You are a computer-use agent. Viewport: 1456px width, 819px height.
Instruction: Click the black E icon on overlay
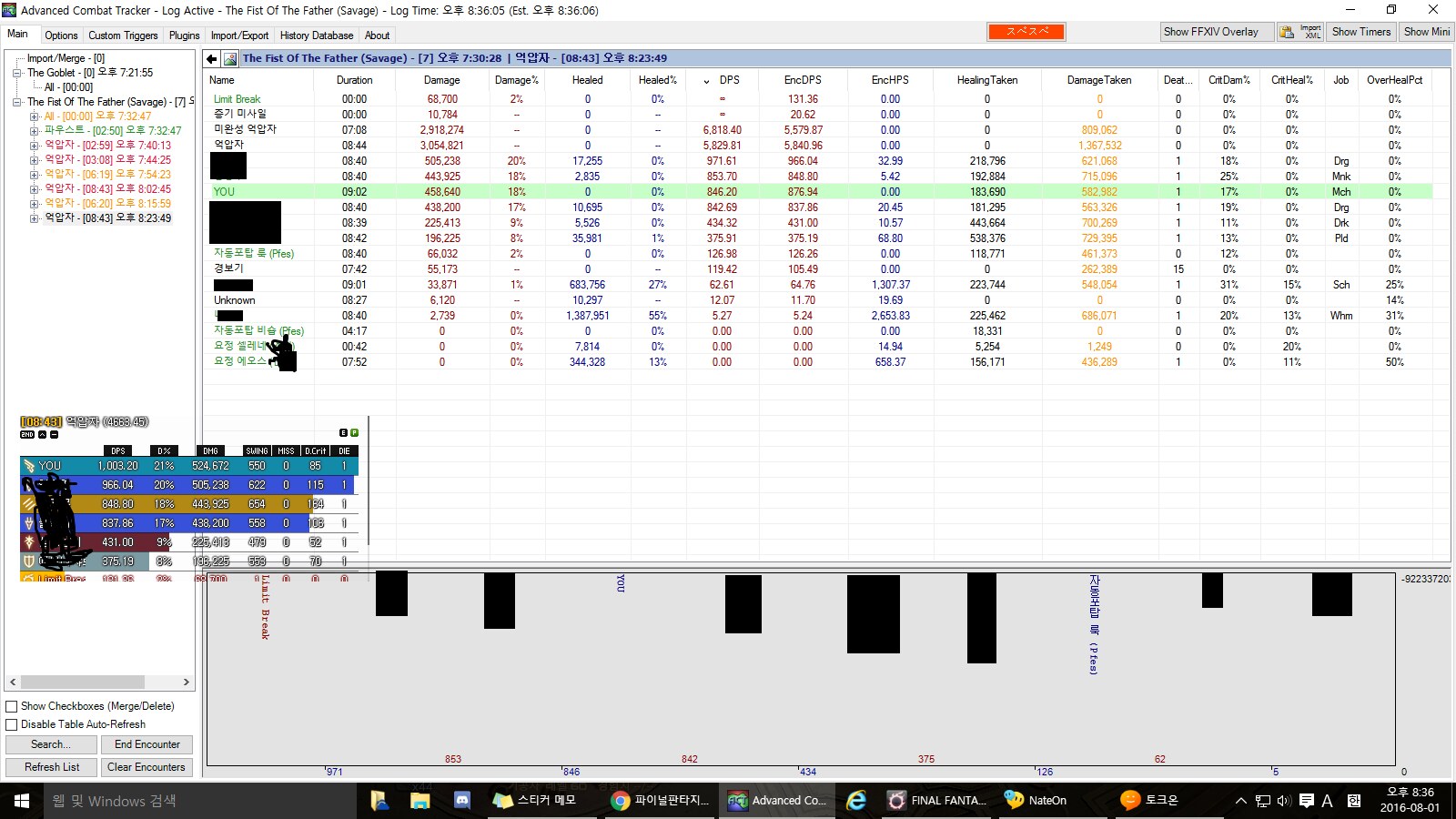coord(343,433)
